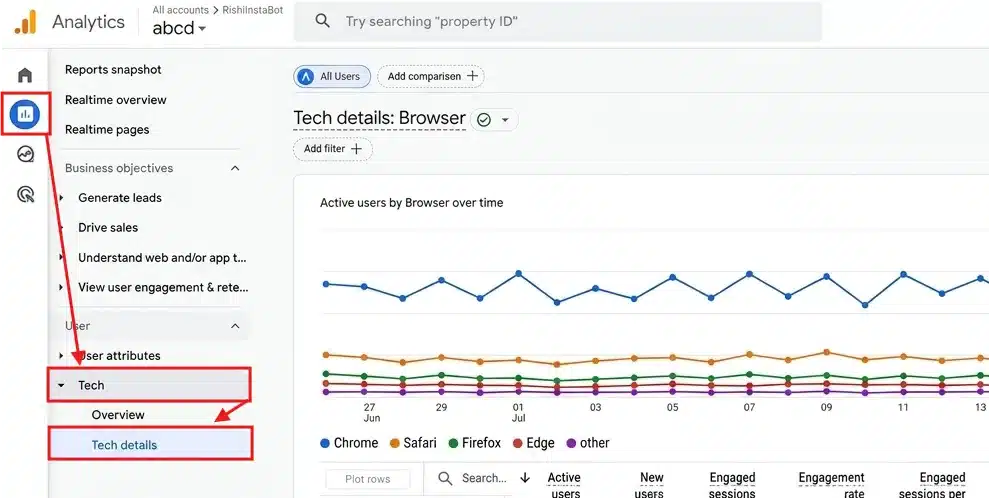Toggle Firefox legend color dot
The image size is (989, 498).
(453, 443)
